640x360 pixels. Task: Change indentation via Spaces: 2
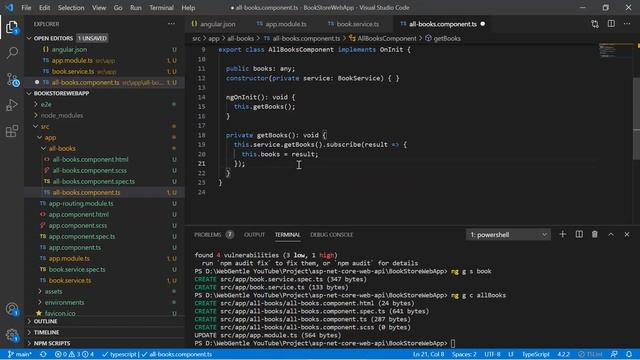(464, 354)
